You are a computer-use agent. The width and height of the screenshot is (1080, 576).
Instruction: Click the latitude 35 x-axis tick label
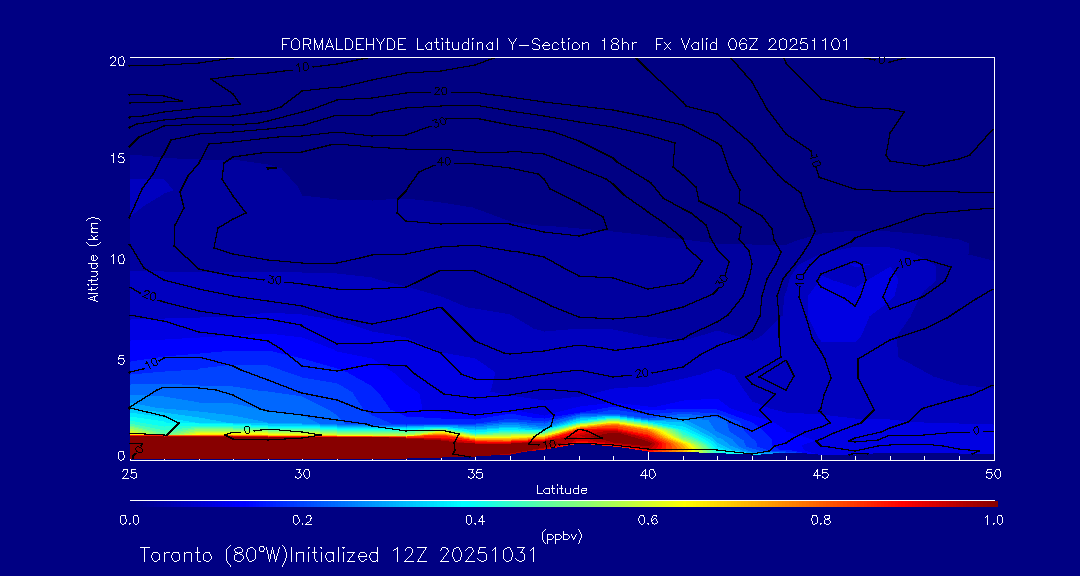[475, 472]
